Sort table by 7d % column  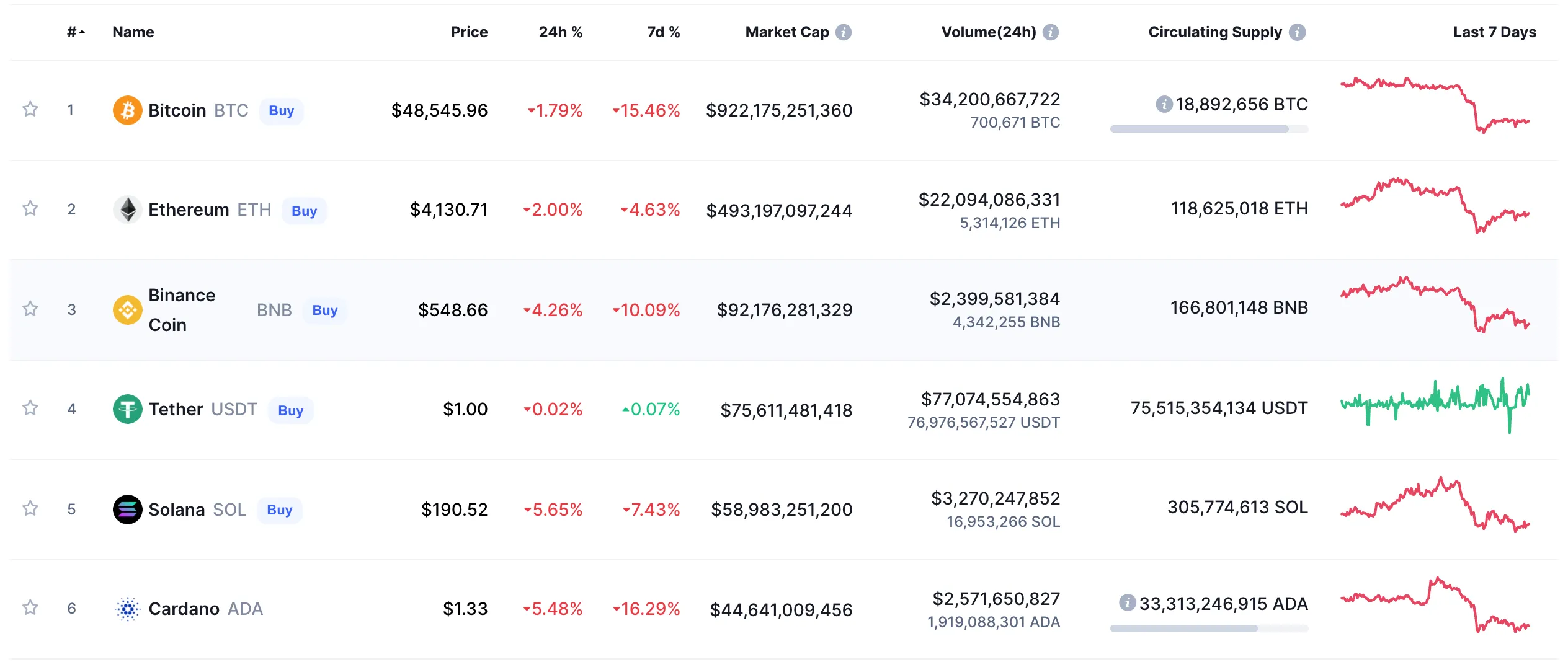664,32
